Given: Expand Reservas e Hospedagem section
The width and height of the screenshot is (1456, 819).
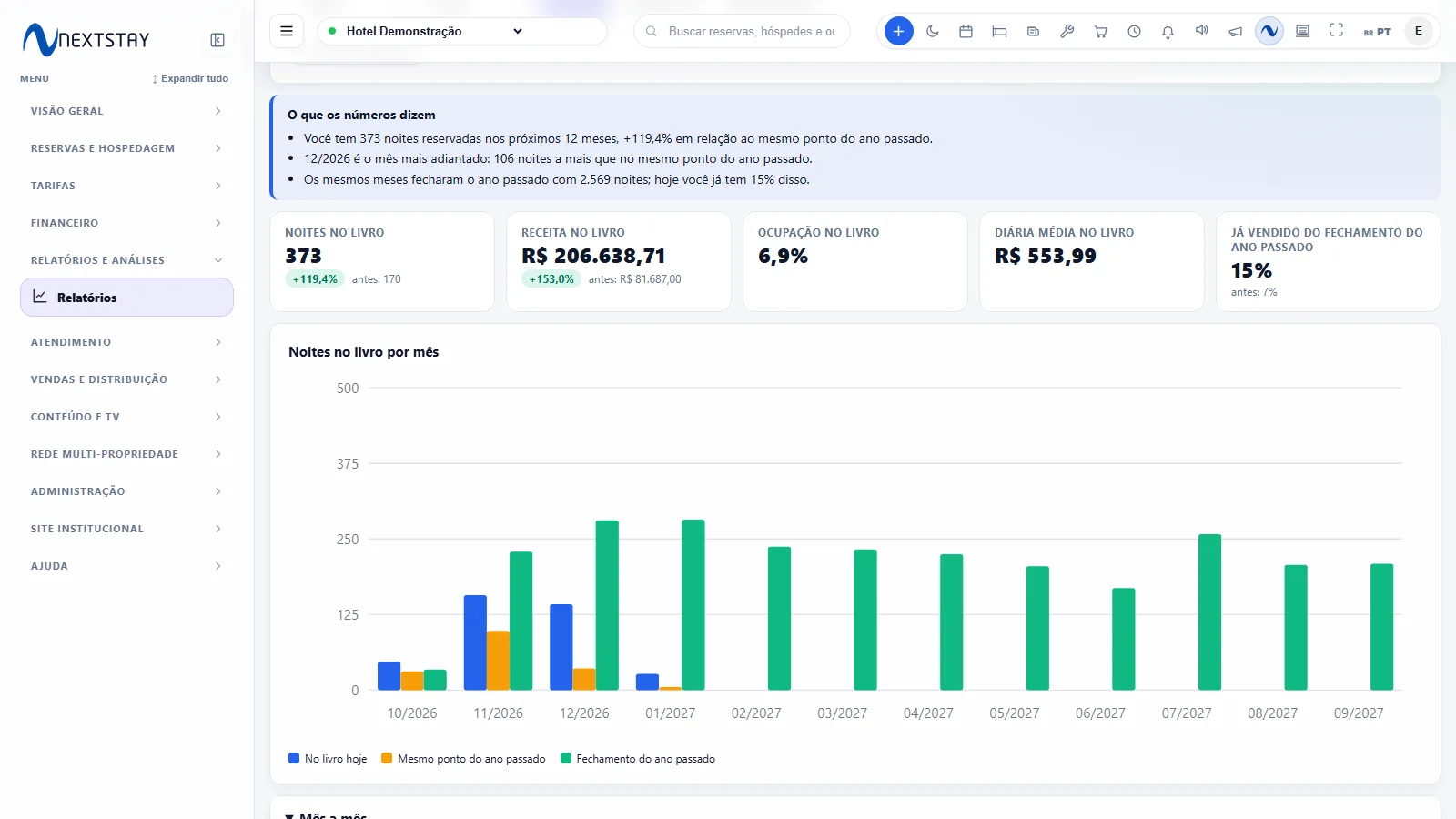Looking at the screenshot, I should (x=126, y=148).
